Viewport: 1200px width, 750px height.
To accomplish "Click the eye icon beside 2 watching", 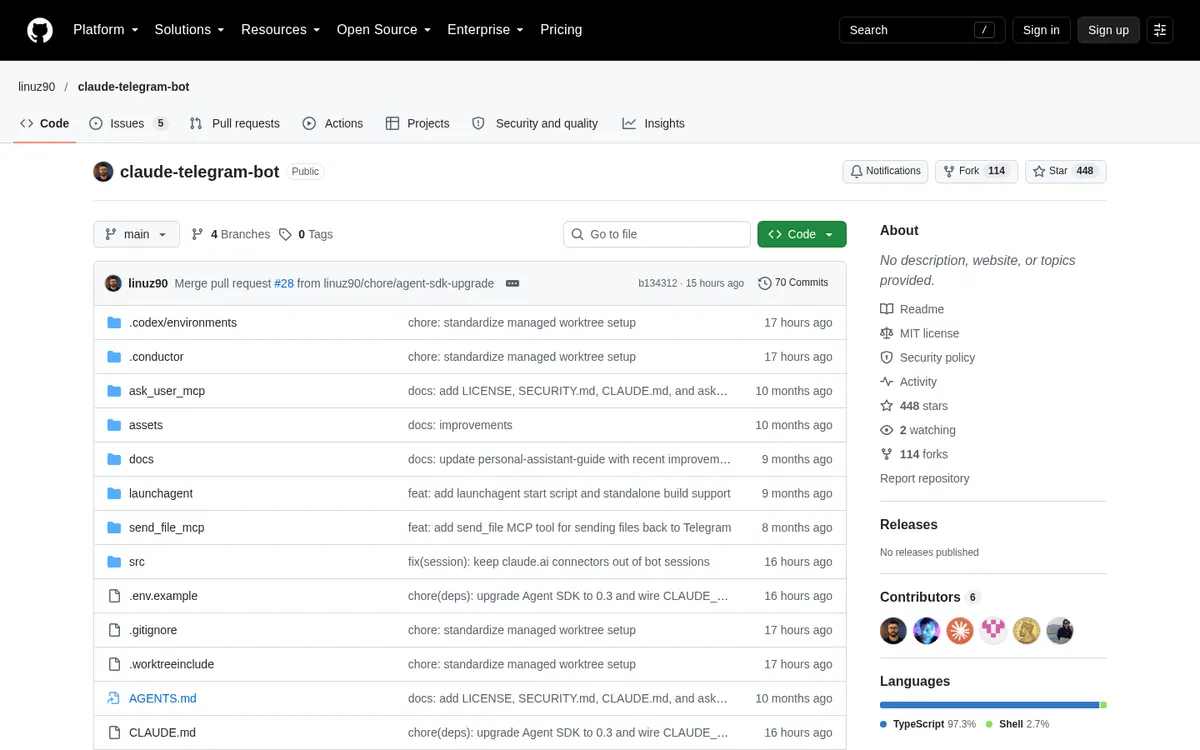I will [886, 430].
